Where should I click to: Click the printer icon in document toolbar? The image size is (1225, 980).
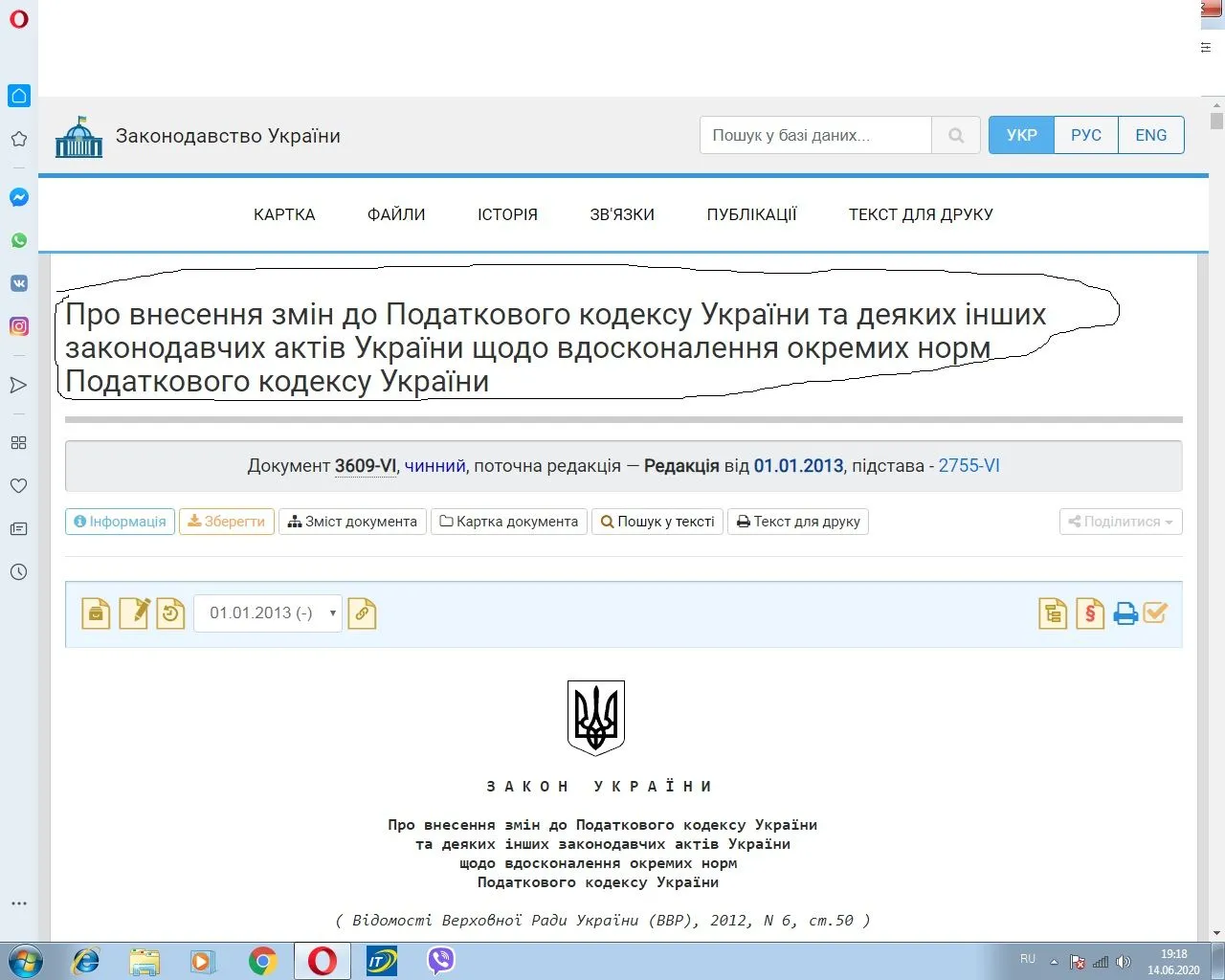click(x=1125, y=613)
